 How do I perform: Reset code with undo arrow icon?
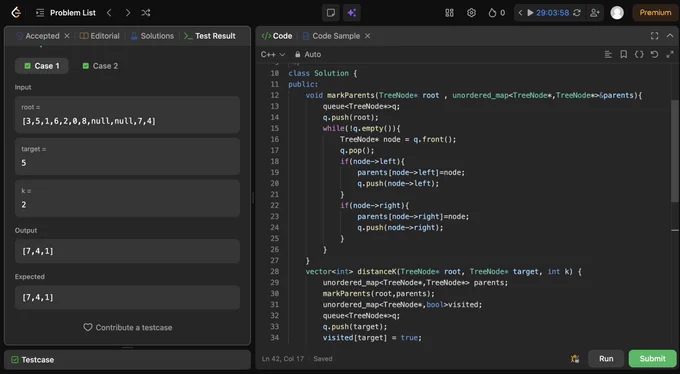(654, 54)
